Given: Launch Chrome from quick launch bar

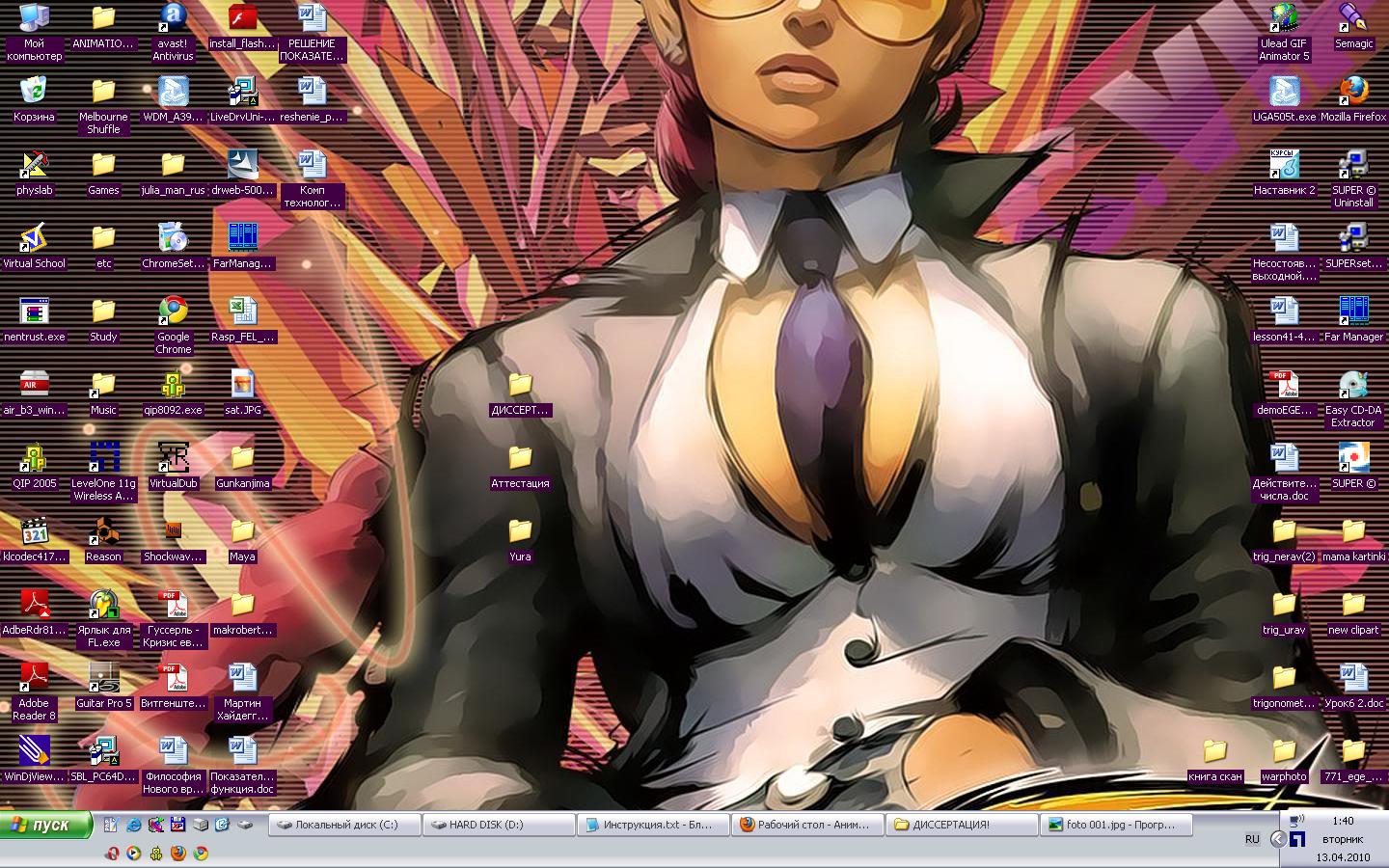Looking at the screenshot, I should pyautogui.click(x=201, y=854).
